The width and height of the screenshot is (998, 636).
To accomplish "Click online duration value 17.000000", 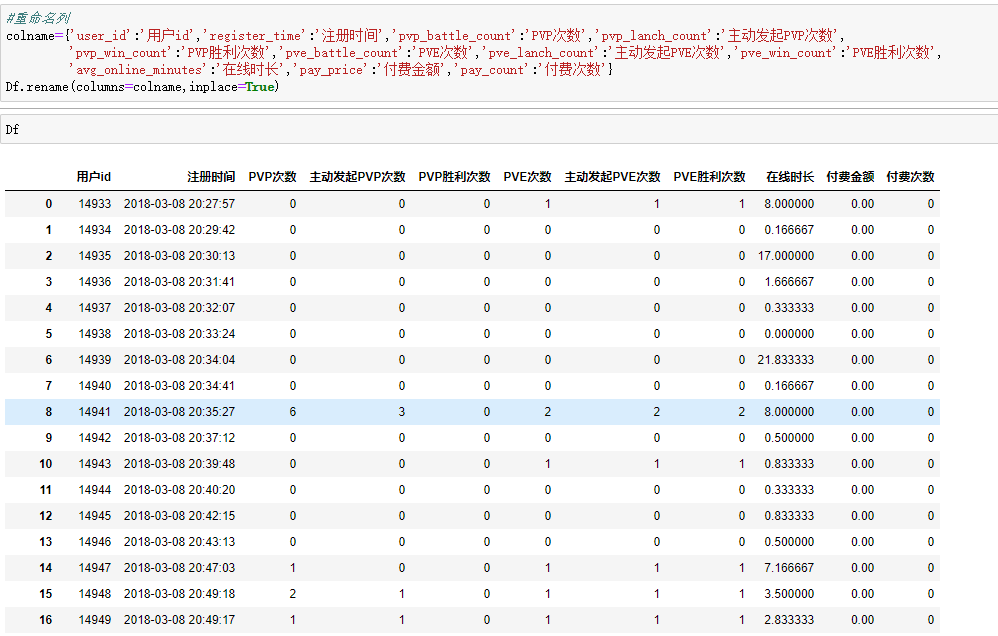I will (786, 256).
